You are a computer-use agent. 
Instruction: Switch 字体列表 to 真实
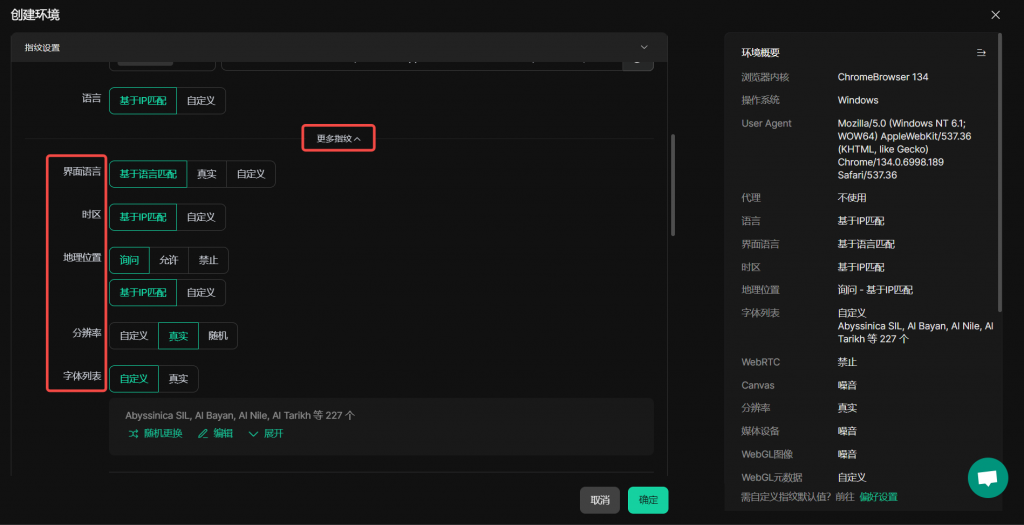coord(178,379)
